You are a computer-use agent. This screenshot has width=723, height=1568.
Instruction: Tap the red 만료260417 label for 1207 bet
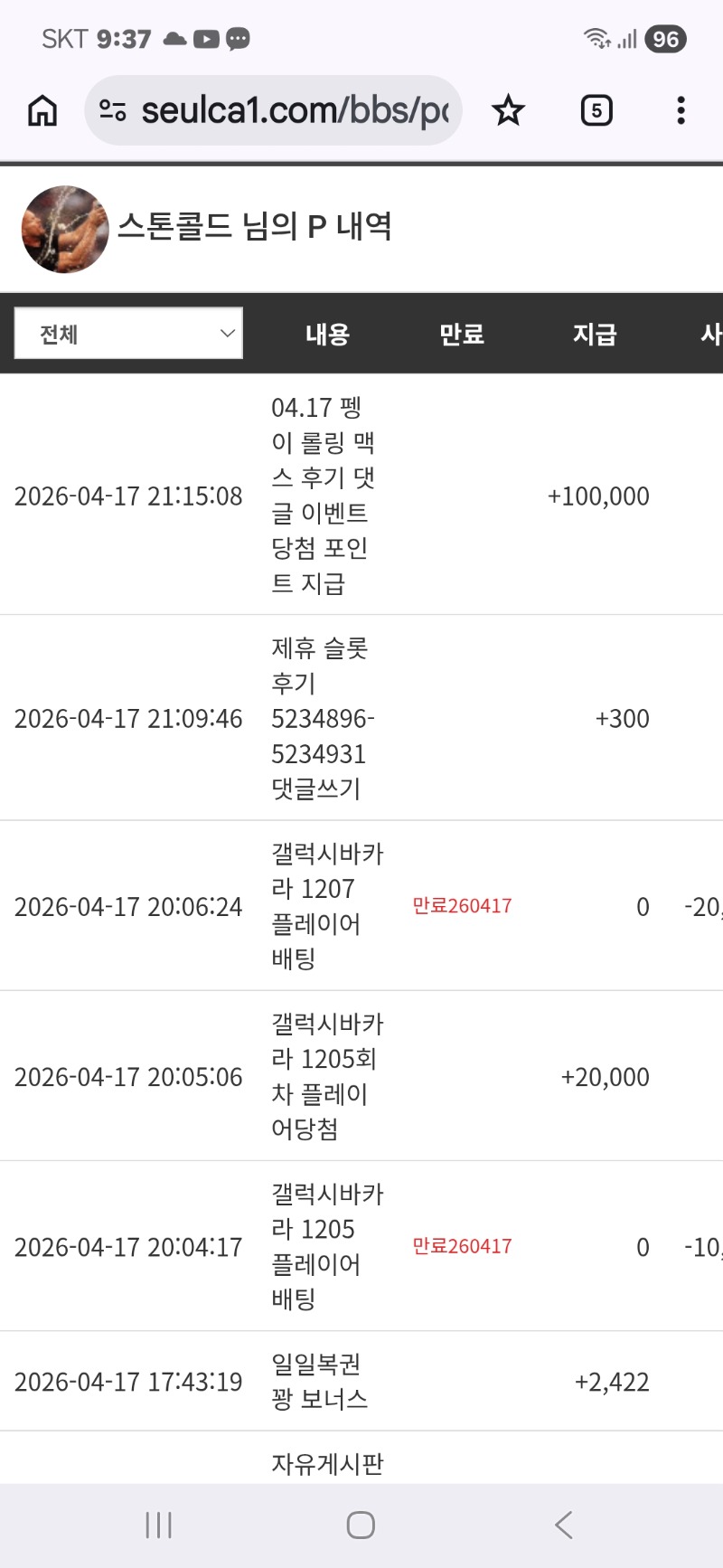(462, 906)
